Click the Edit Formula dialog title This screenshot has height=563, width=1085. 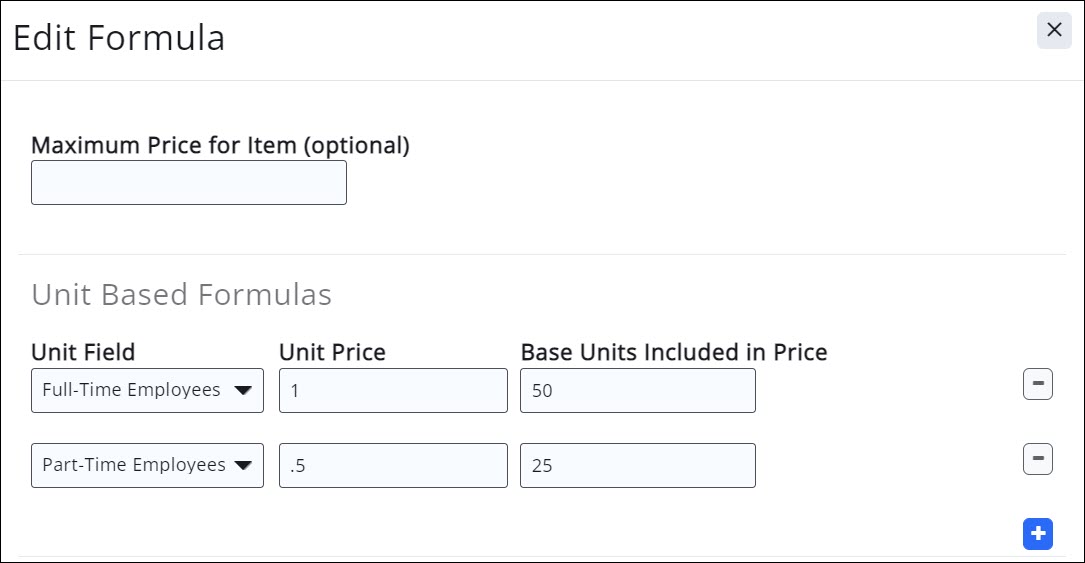[119, 38]
